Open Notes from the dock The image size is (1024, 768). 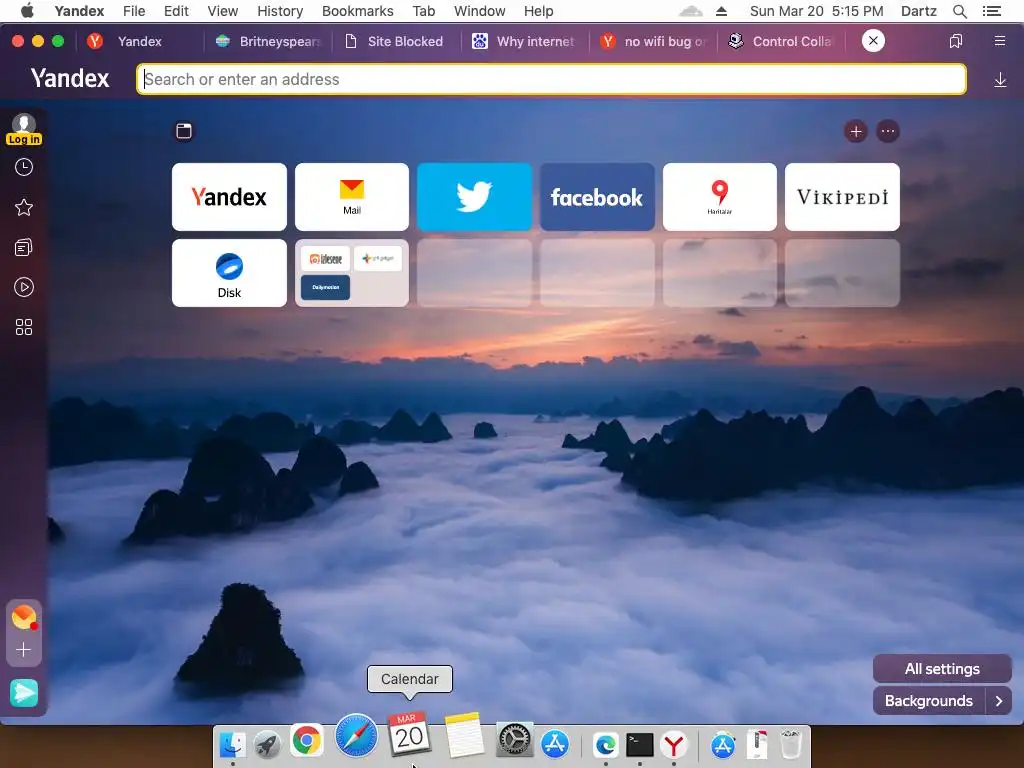point(464,735)
